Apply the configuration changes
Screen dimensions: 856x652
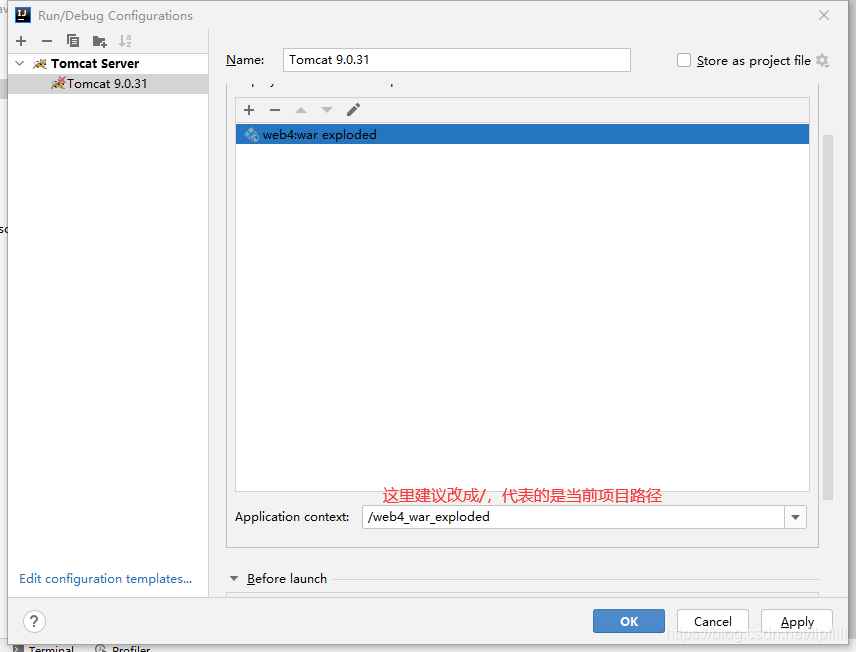pos(796,621)
